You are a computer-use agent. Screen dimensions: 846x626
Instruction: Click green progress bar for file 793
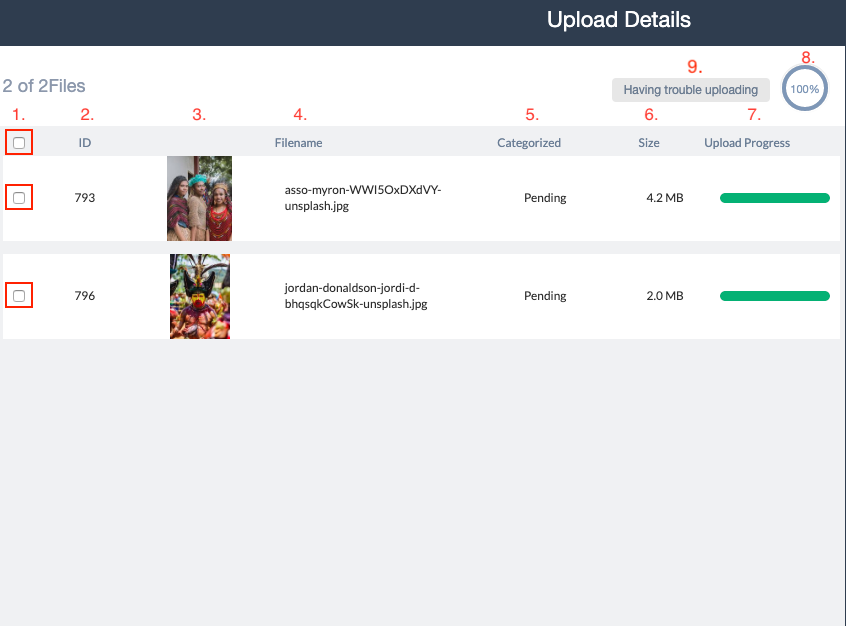click(x=775, y=198)
